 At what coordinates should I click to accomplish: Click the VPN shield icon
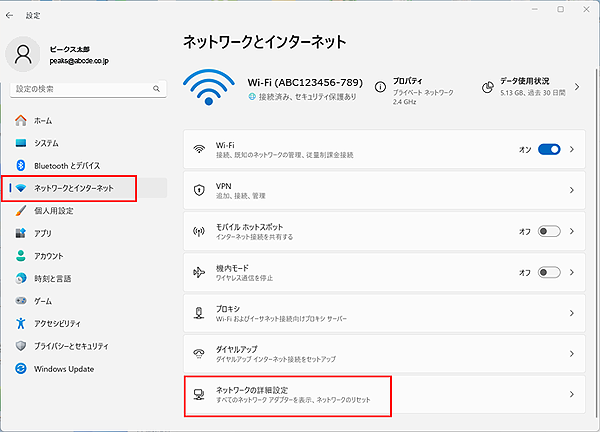pyautogui.click(x=199, y=190)
